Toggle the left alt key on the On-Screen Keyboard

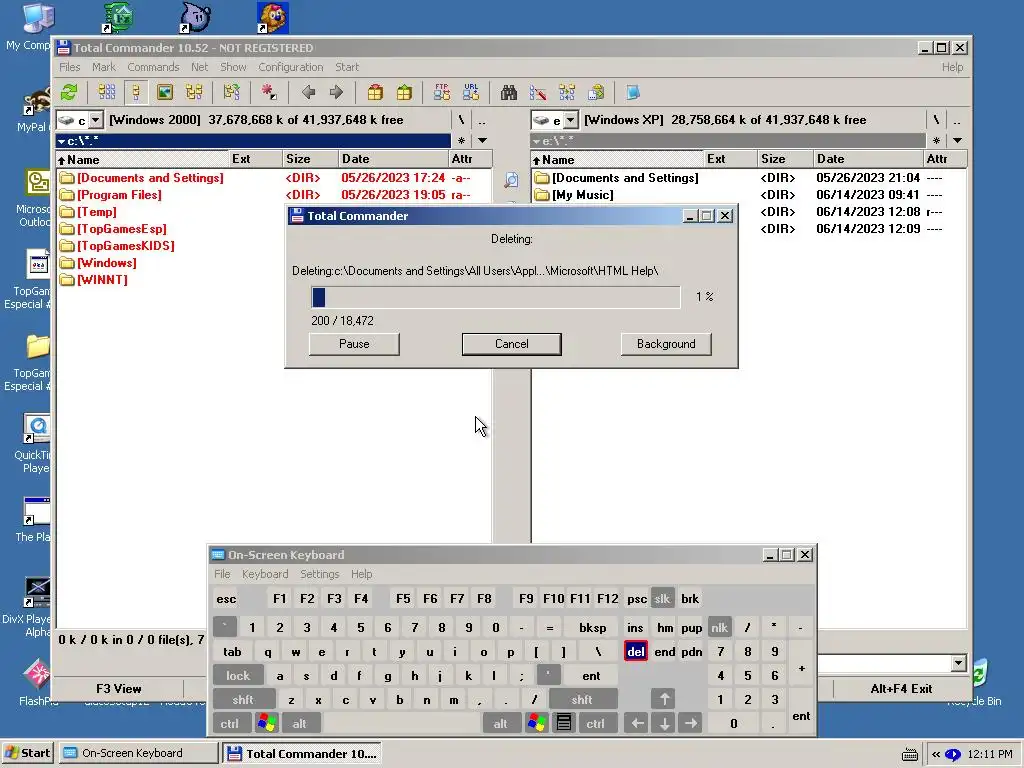pyautogui.click(x=300, y=723)
